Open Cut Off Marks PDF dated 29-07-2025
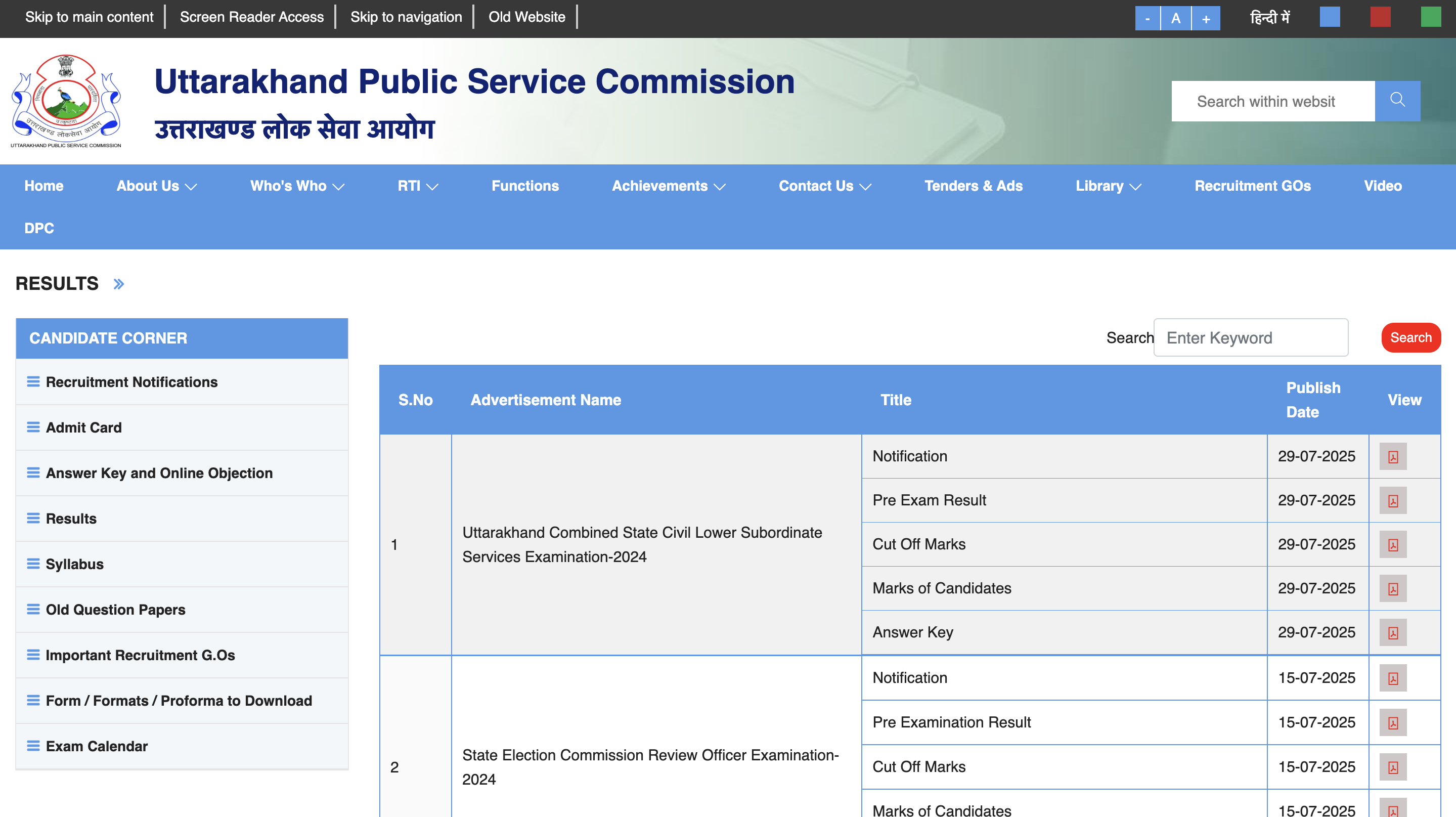This screenshot has height=817, width=1456. click(1393, 544)
